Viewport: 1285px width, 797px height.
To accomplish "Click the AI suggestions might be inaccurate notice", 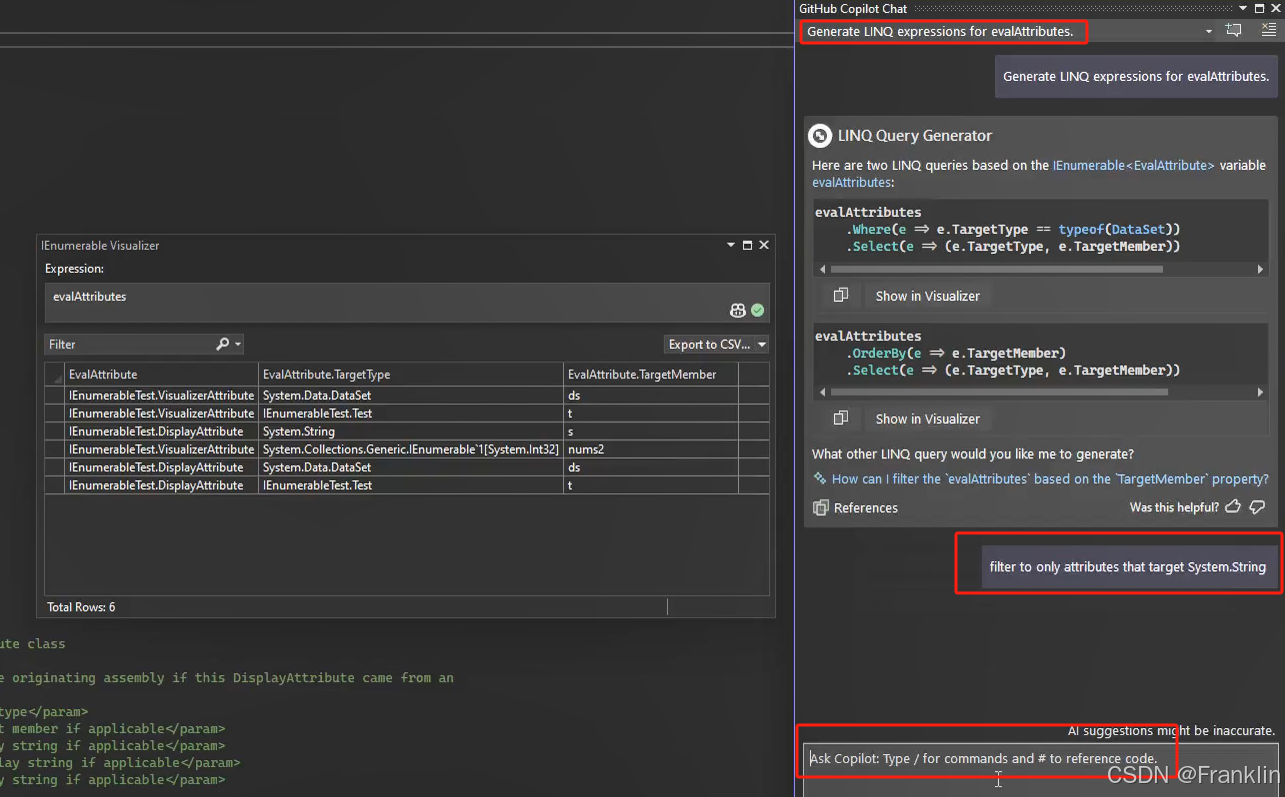I will (1171, 731).
